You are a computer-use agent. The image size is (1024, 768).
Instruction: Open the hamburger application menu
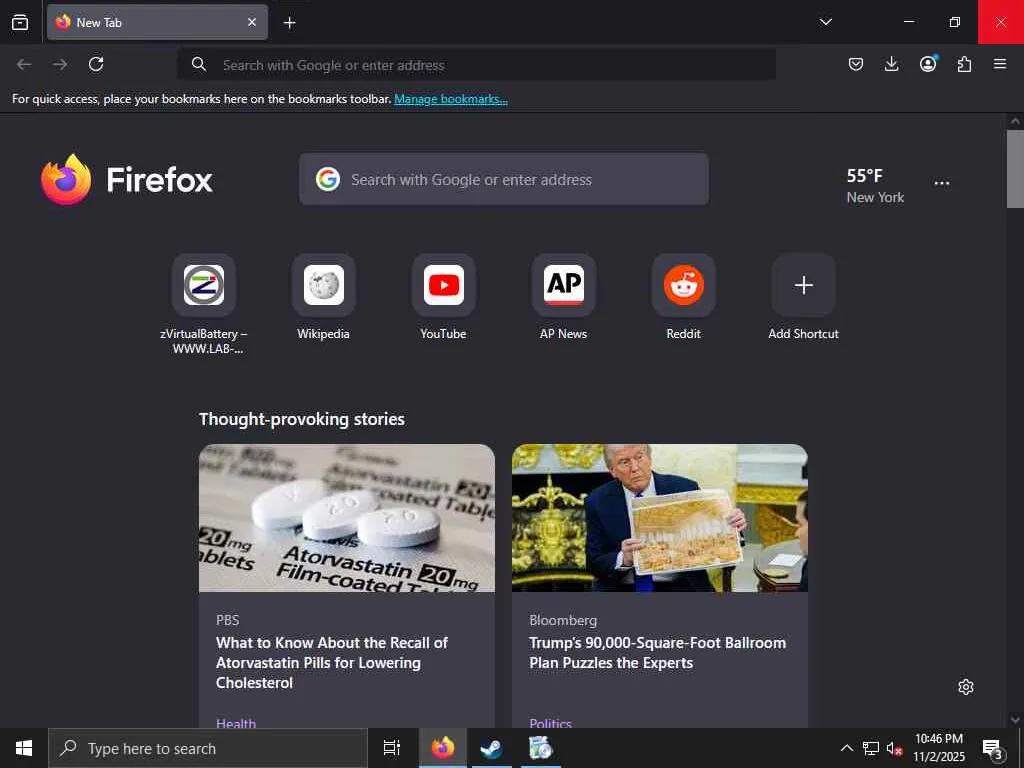[999, 64]
